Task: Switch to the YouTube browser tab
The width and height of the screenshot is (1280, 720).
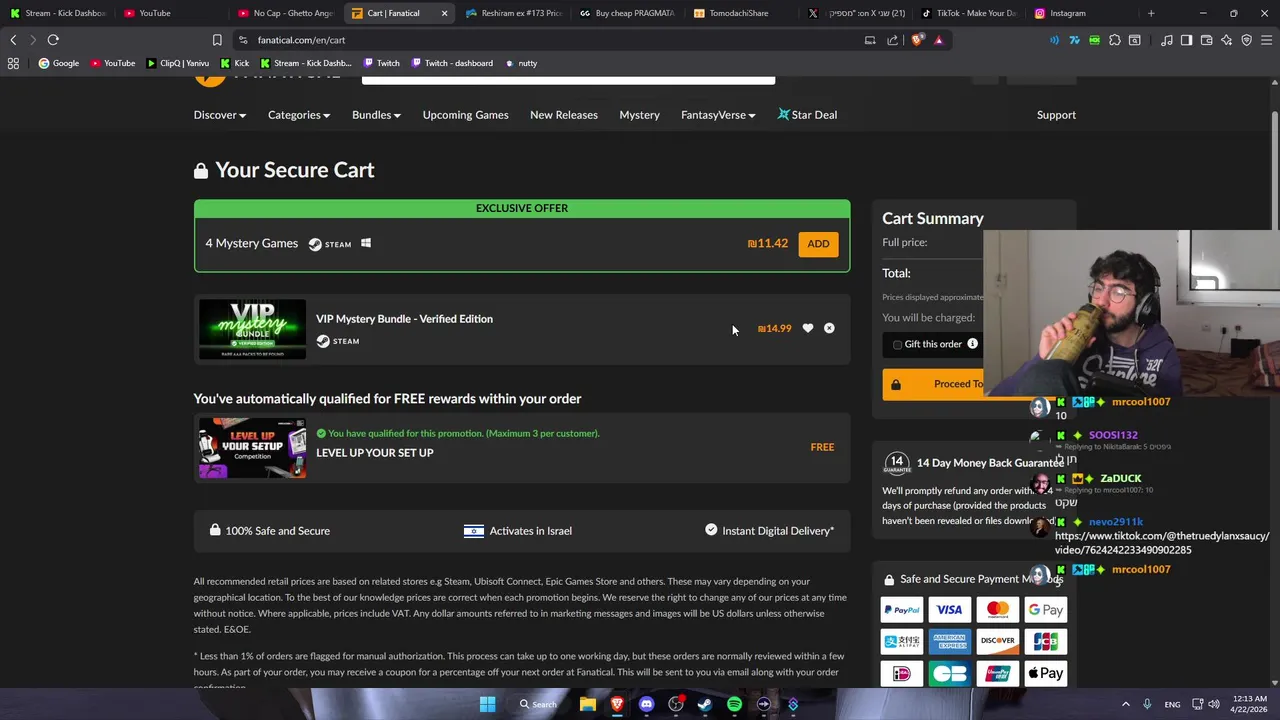Action: coord(170,13)
